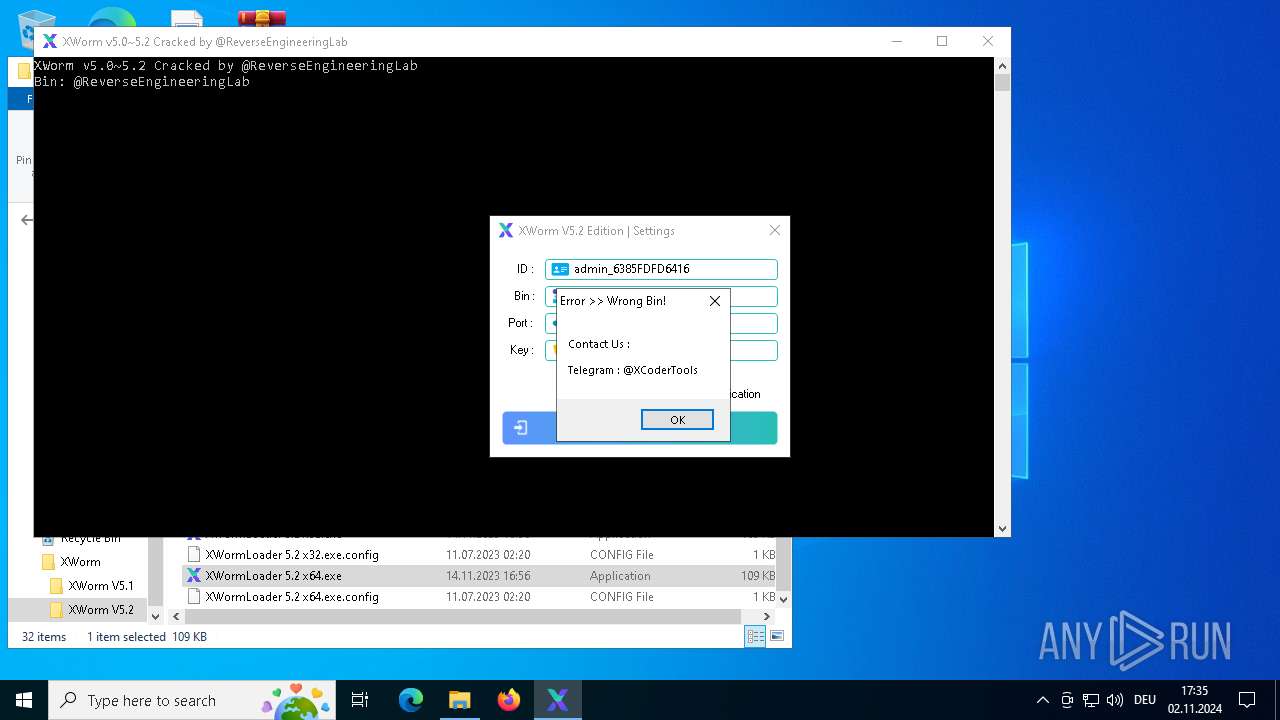Show hidden system tray icons
This screenshot has width=1280, height=720.
click(1043, 700)
